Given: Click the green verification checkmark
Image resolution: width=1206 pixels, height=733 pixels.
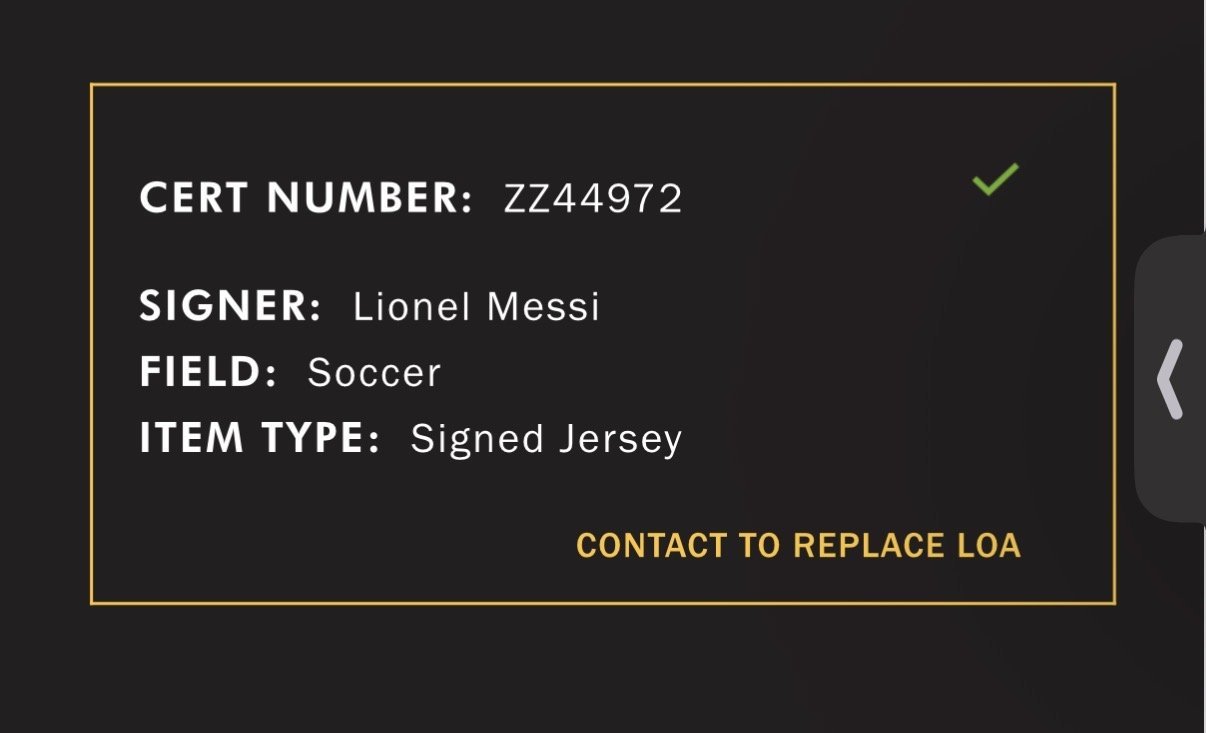Looking at the screenshot, I should pyautogui.click(x=995, y=179).
